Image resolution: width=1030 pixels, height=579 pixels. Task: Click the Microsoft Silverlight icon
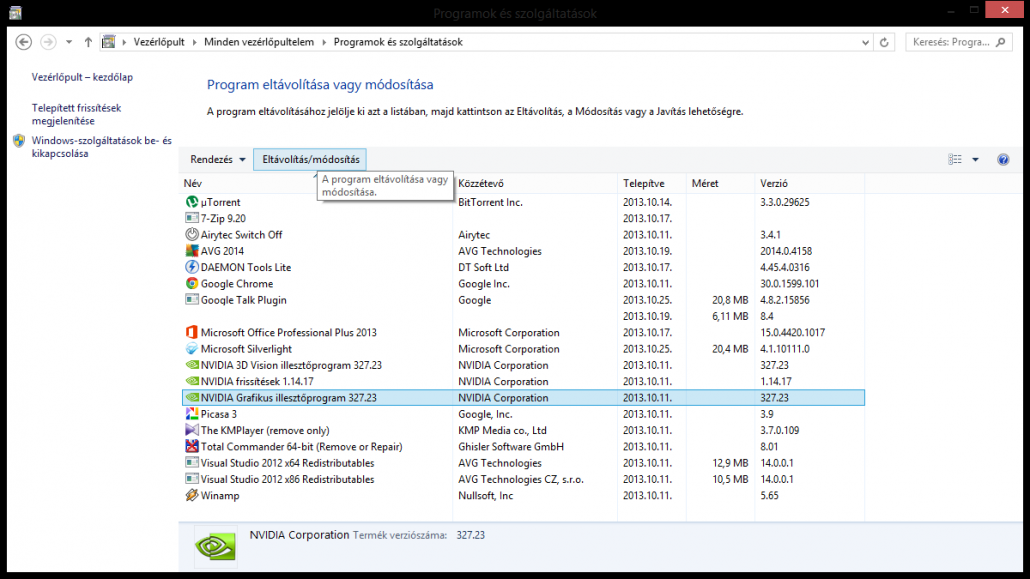pyautogui.click(x=192, y=349)
